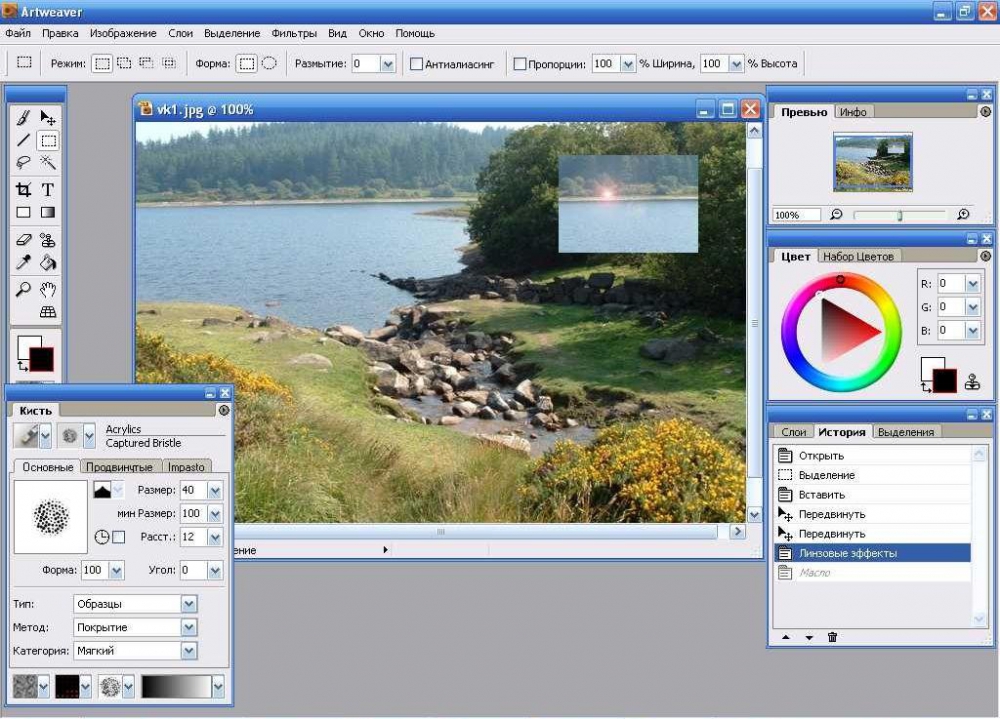The height and width of the screenshot is (719, 1000).
Task: Enable the Антиалиасинг checkbox
Action: (417, 64)
